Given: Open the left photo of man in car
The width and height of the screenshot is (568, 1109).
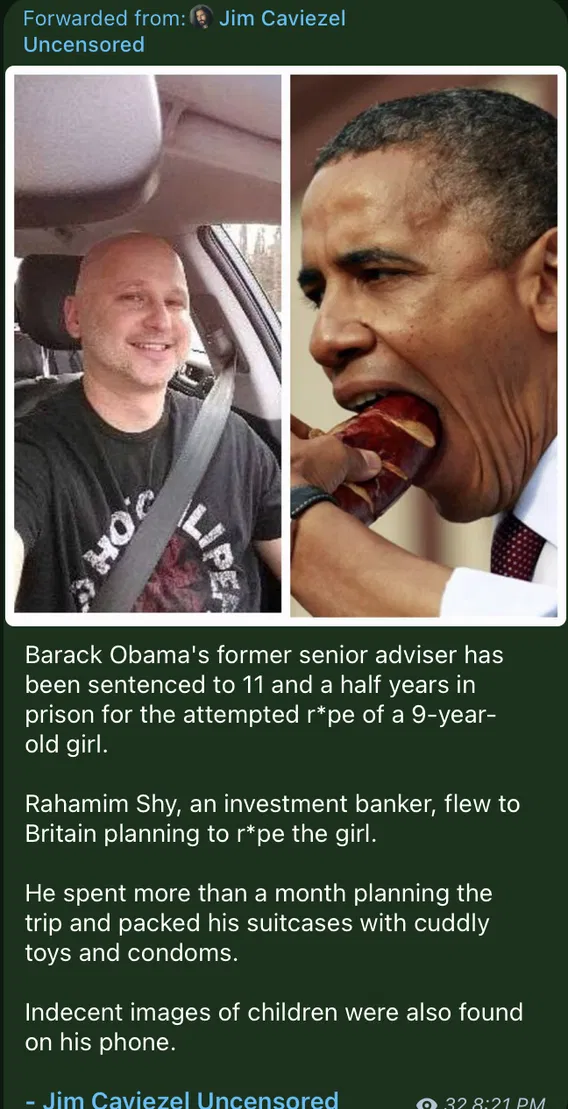Looking at the screenshot, I should pos(148,343).
